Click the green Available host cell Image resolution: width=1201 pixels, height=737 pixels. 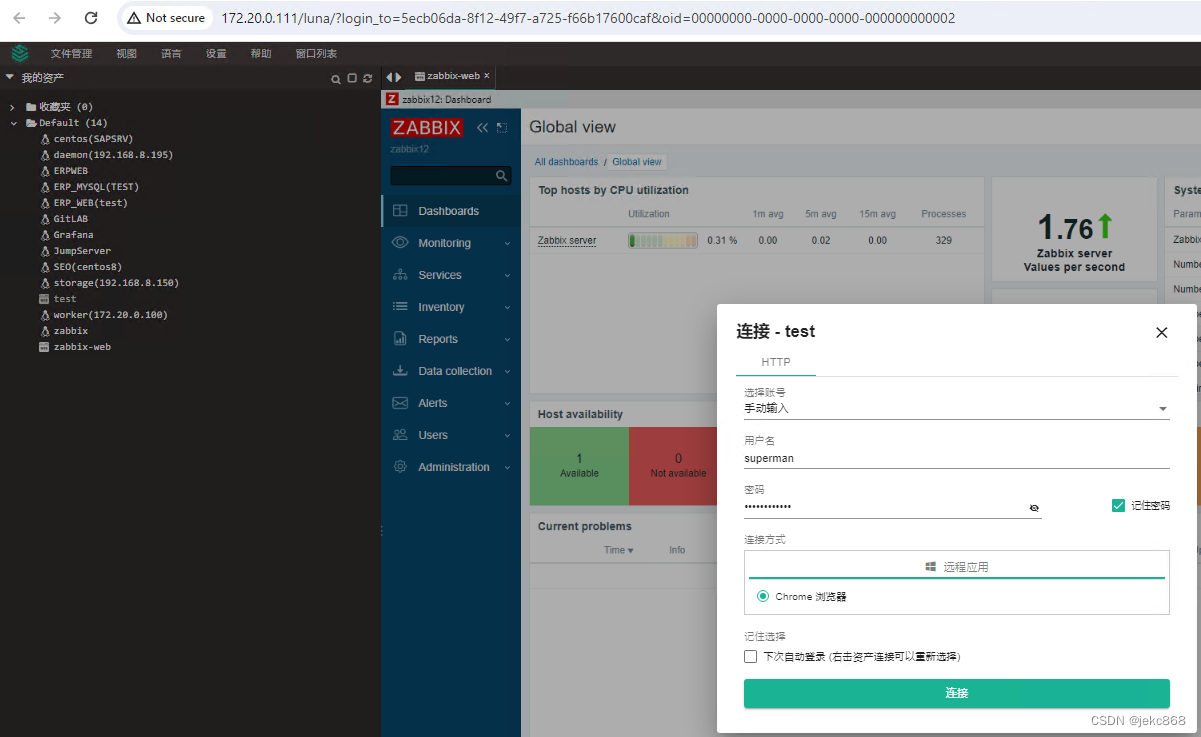(579, 466)
